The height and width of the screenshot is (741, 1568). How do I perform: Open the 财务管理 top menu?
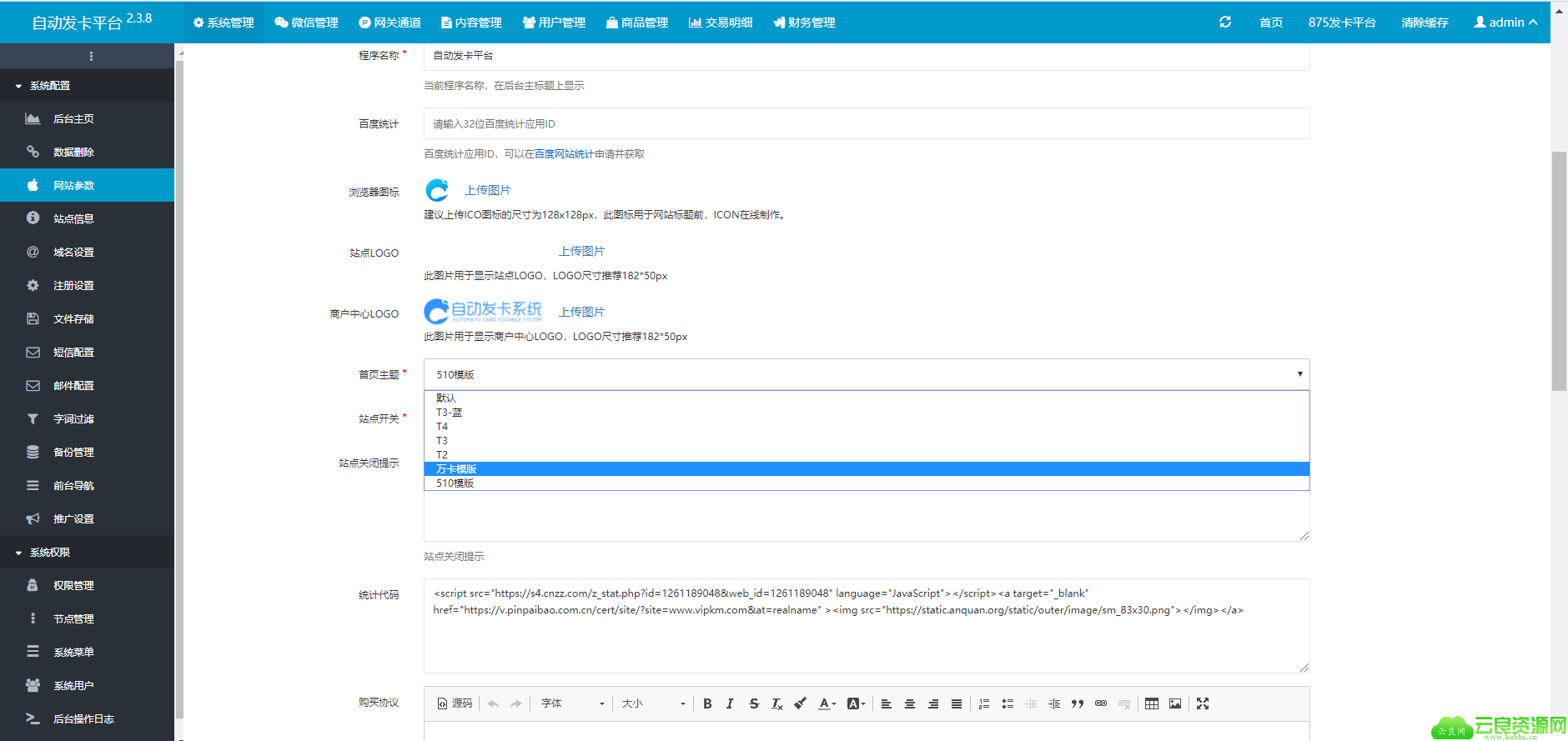click(804, 23)
